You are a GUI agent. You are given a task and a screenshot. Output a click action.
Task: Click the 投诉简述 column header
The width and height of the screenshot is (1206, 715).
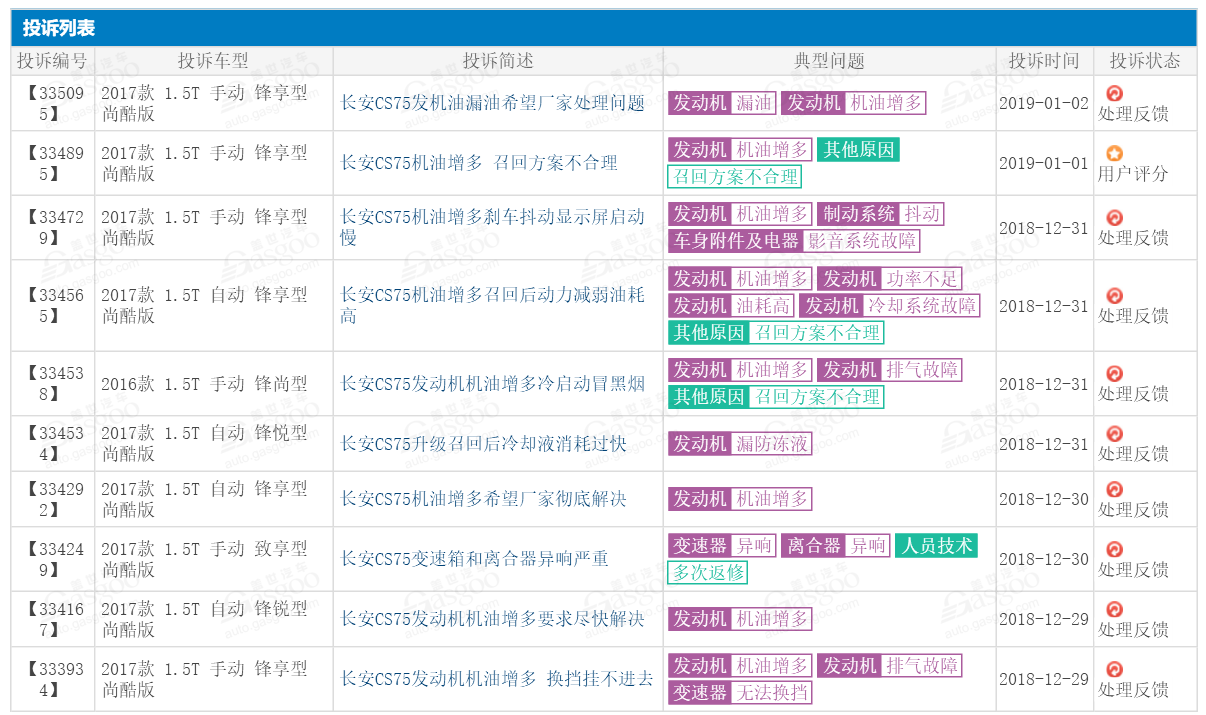[498, 61]
